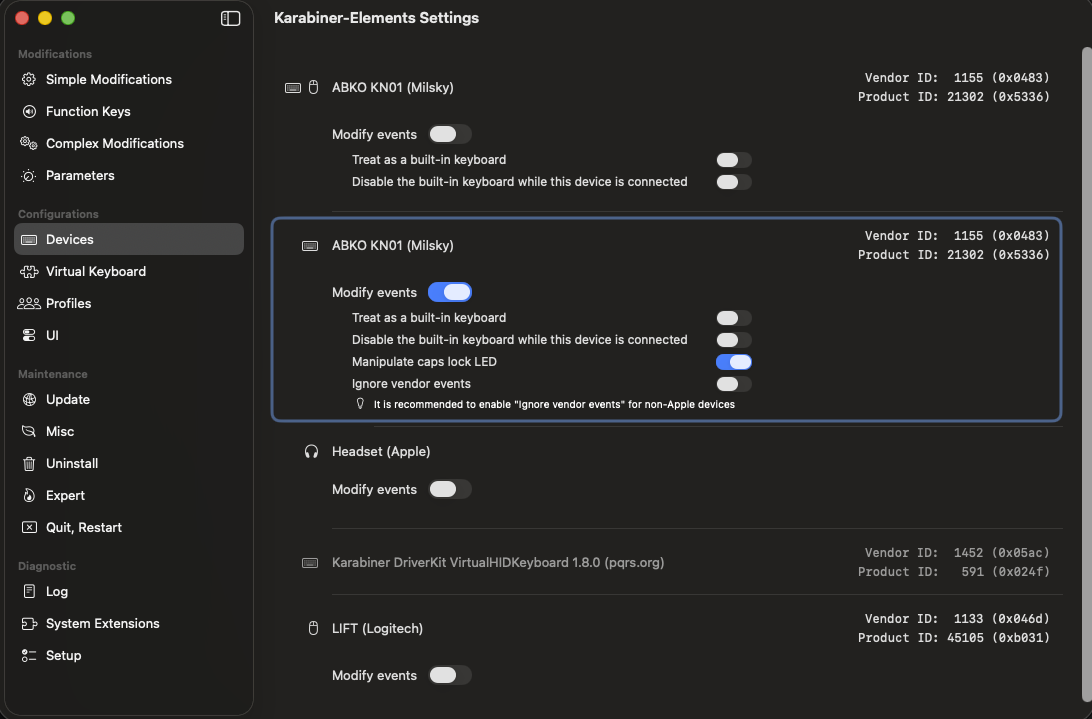Go to Complex Modifications

point(129,144)
